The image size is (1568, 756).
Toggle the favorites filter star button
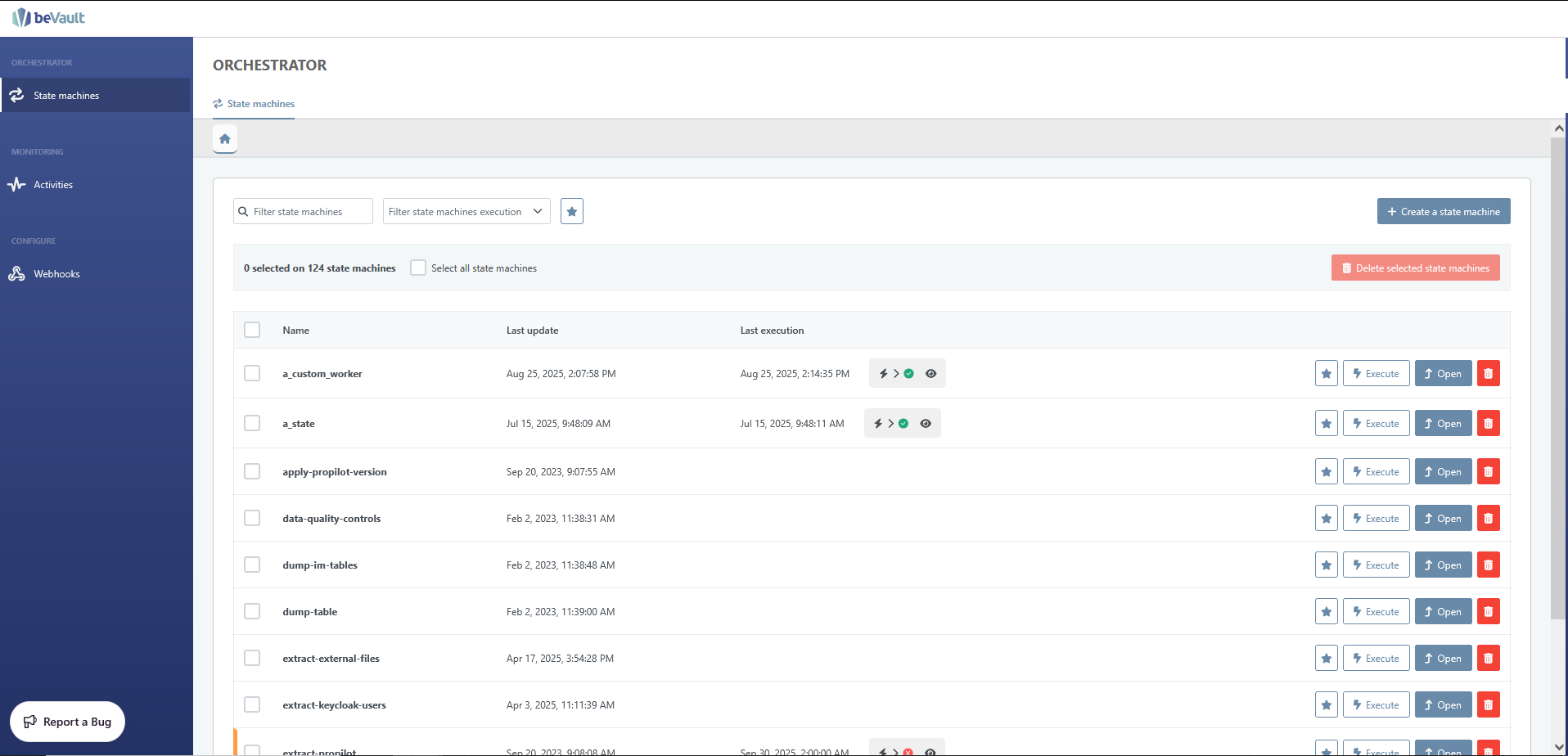point(572,212)
